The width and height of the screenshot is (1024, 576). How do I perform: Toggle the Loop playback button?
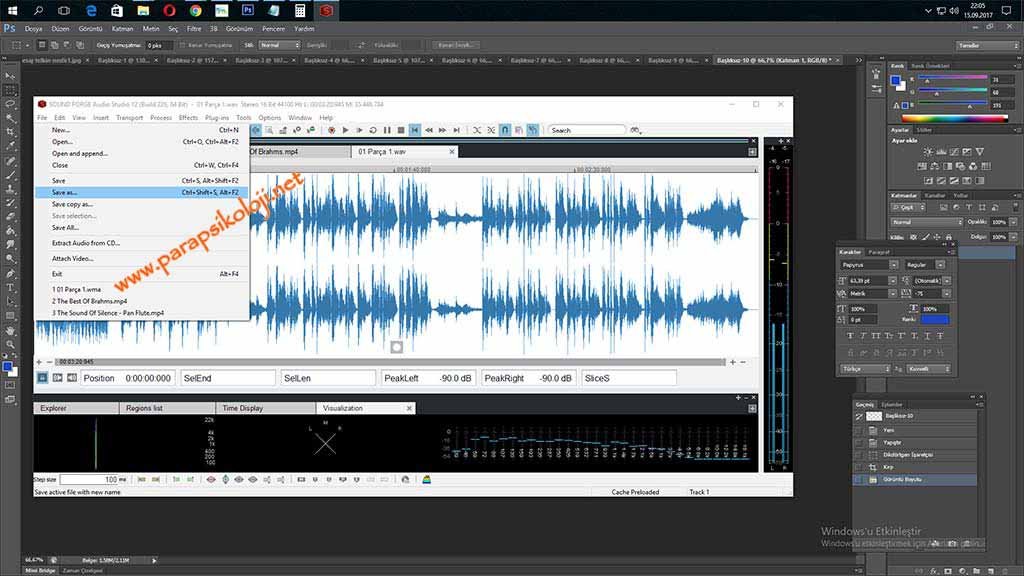(373, 131)
